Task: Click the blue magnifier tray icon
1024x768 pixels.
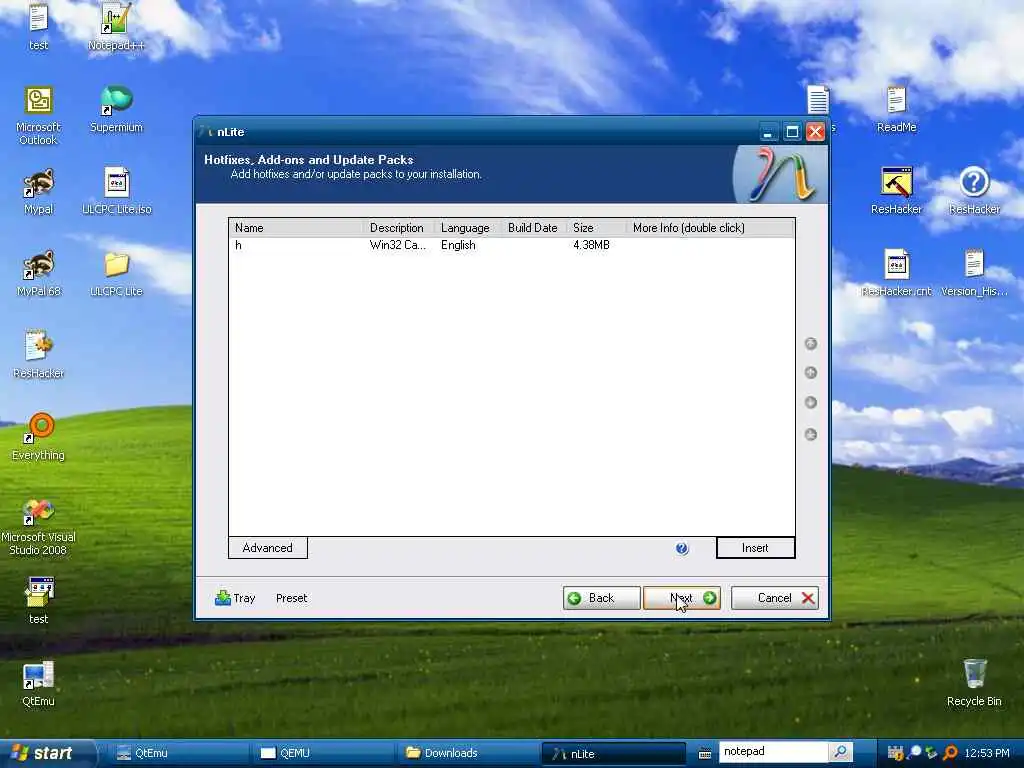Action: [x=914, y=754]
